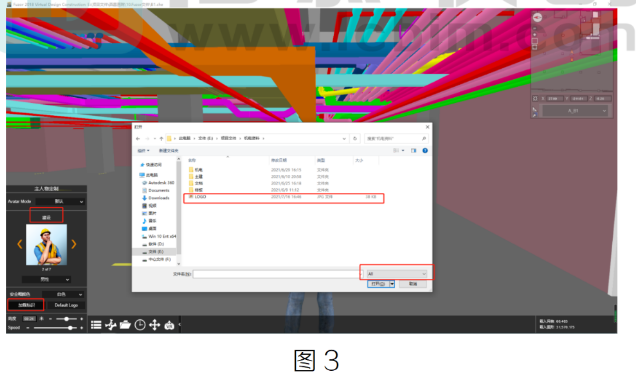Click the split arrow beside Open button
This screenshot has height=384, width=636.
click(x=392, y=284)
